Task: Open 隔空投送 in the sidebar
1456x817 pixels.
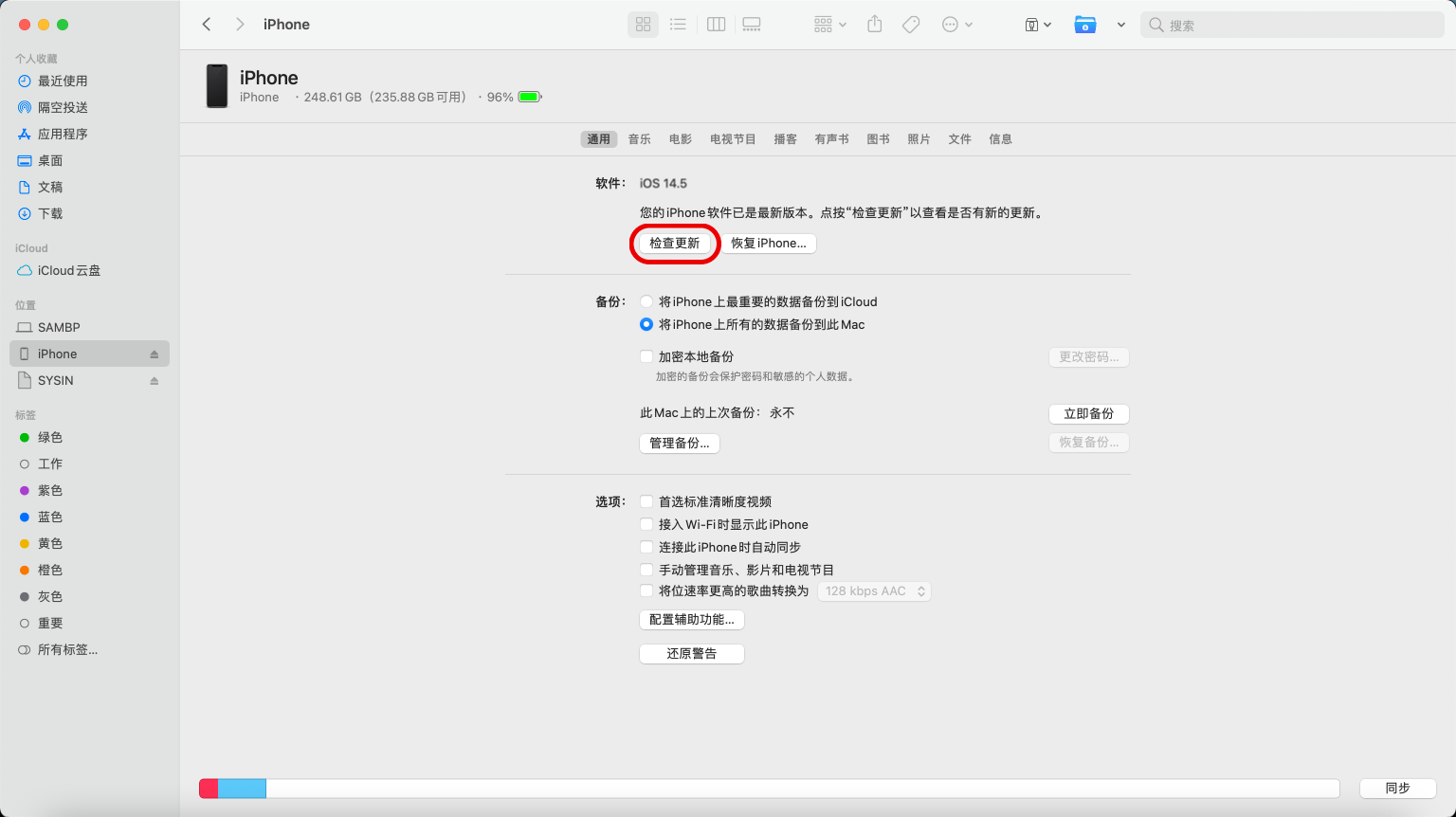Action: (x=89, y=107)
